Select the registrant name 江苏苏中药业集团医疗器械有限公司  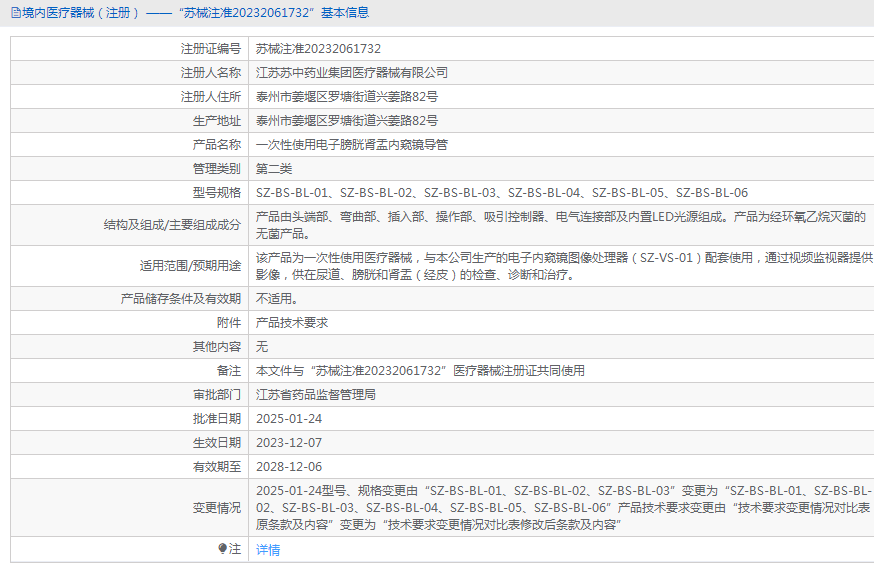[x=352, y=73]
